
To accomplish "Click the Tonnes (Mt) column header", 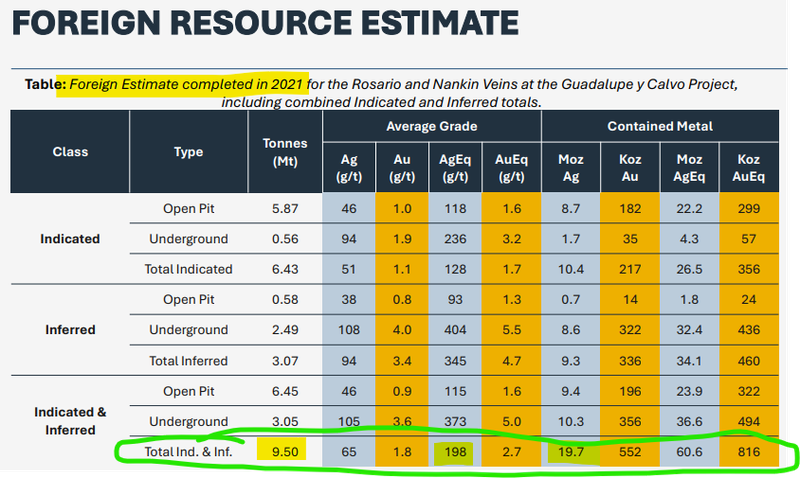I will tap(279, 152).
